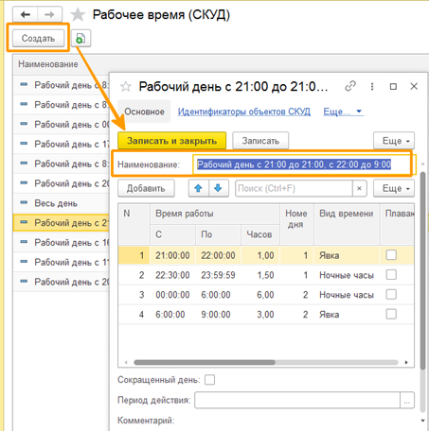Move the row up with the blue arrow

(198, 188)
